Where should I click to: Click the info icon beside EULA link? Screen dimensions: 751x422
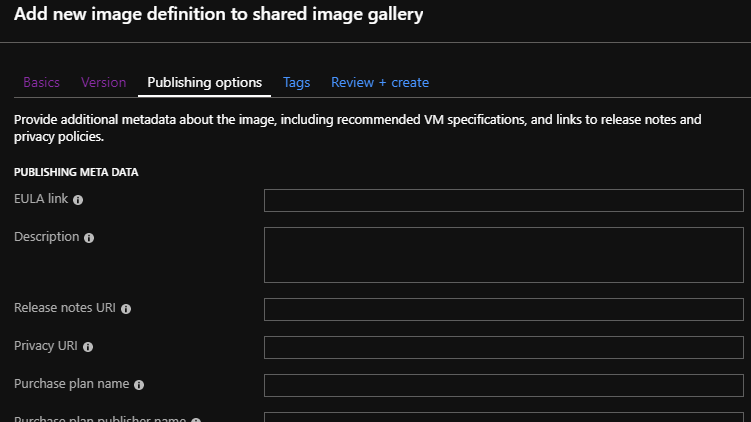pyautogui.click(x=78, y=200)
